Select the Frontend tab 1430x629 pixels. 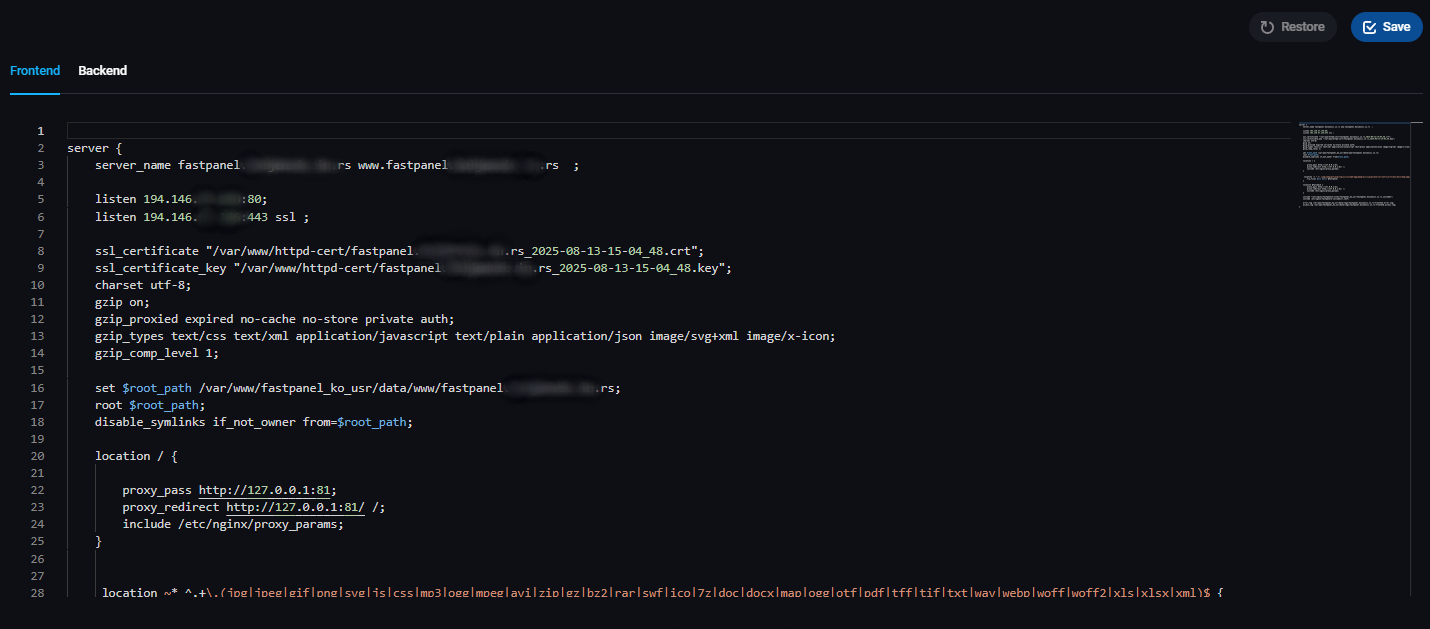tap(35, 71)
